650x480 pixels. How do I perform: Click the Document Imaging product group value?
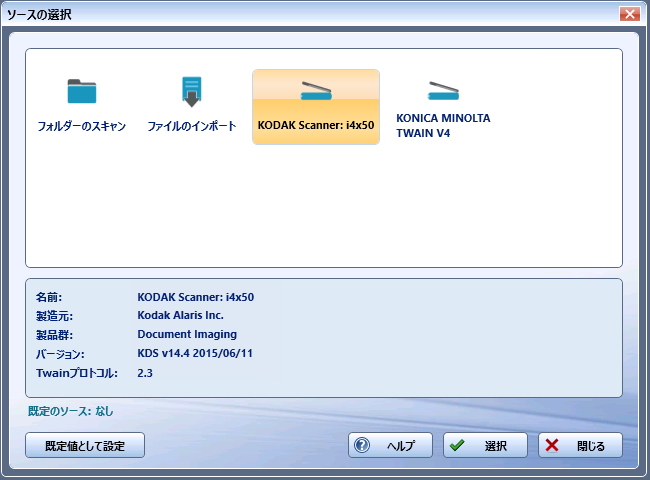tap(187, 335)
